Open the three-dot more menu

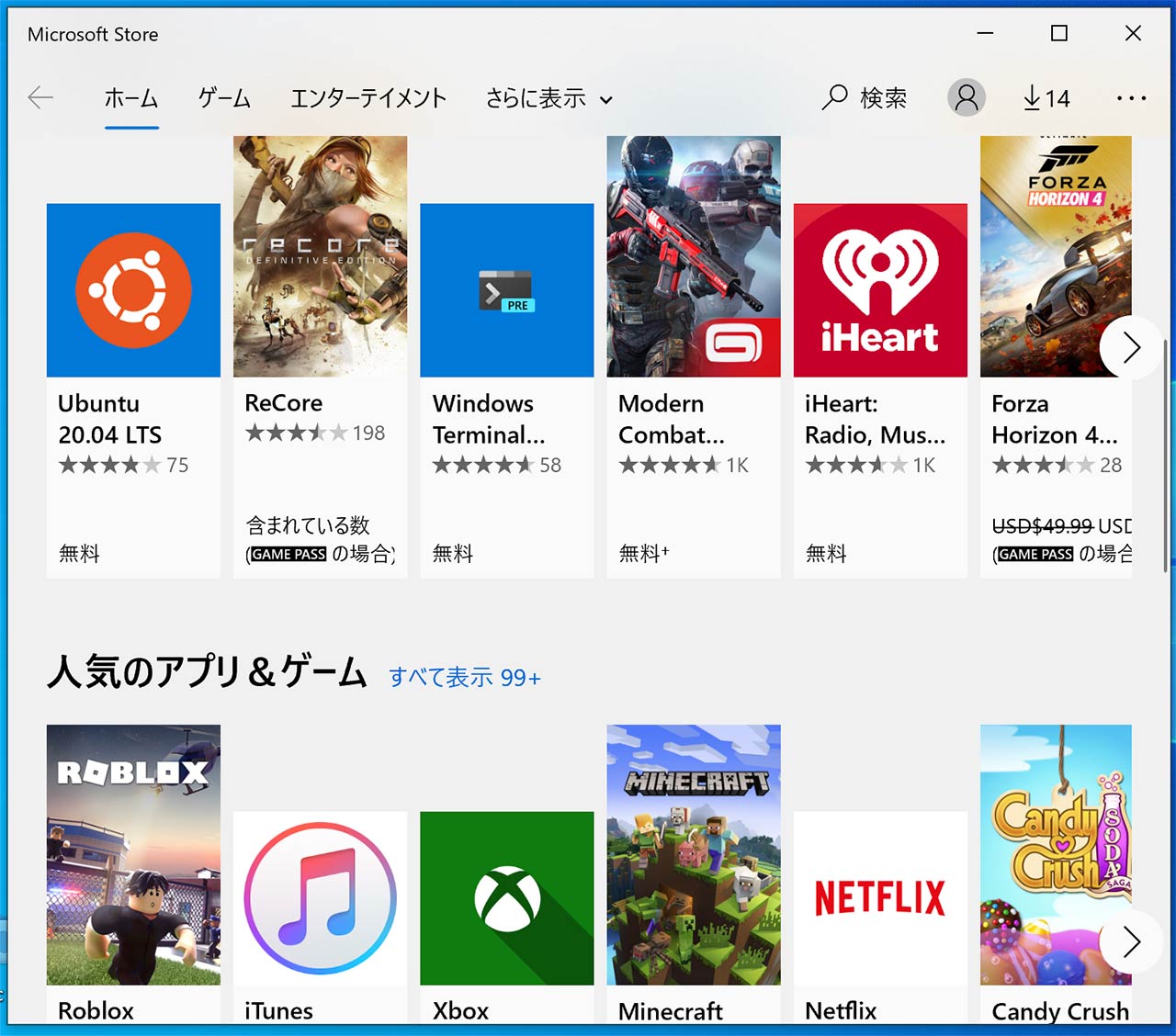pyautogui.click(x=1131, y=97)
